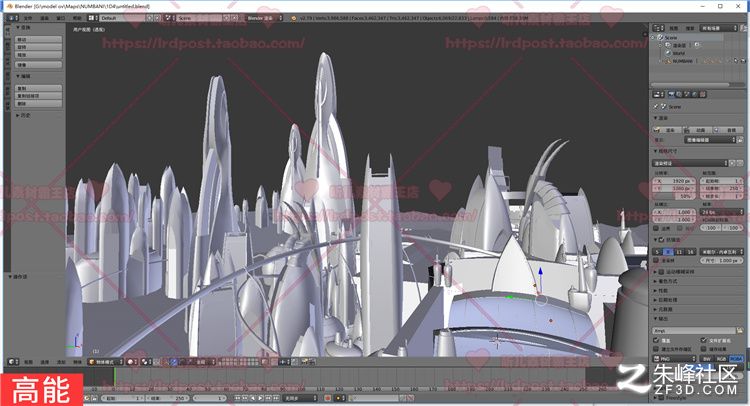Click the Blender logo icon in info header
This screenshot has width=750, height=406.
coord(293,18)
